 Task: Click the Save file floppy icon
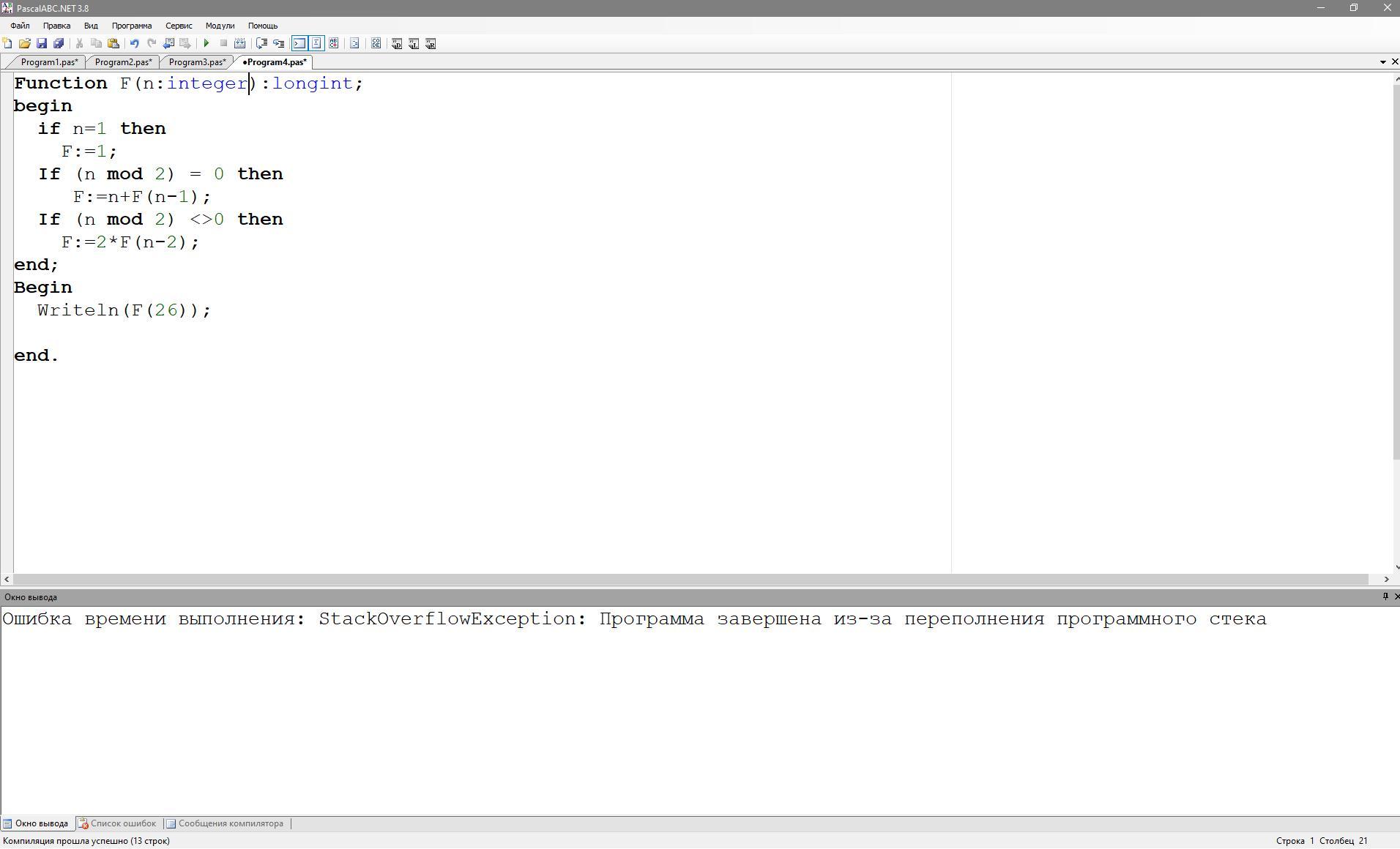coord(42,44)
